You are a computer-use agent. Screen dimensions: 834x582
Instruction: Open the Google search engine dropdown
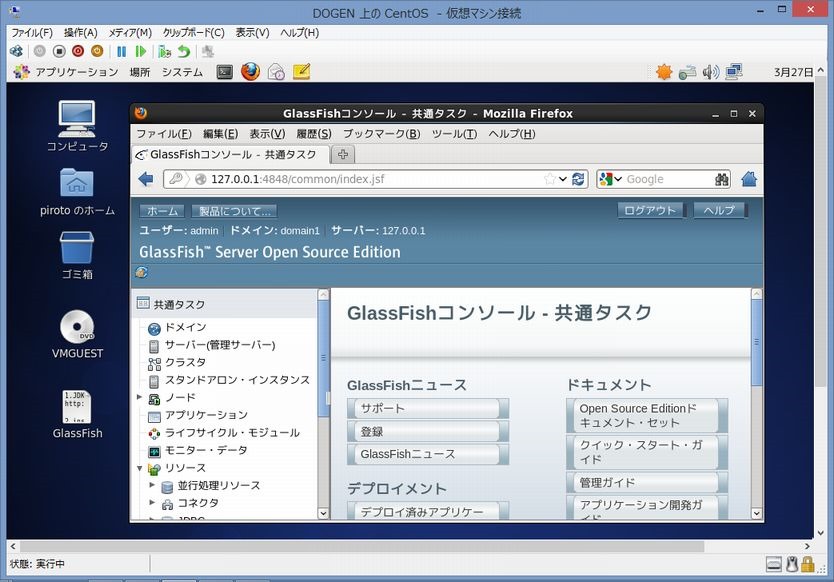point(609,179)
